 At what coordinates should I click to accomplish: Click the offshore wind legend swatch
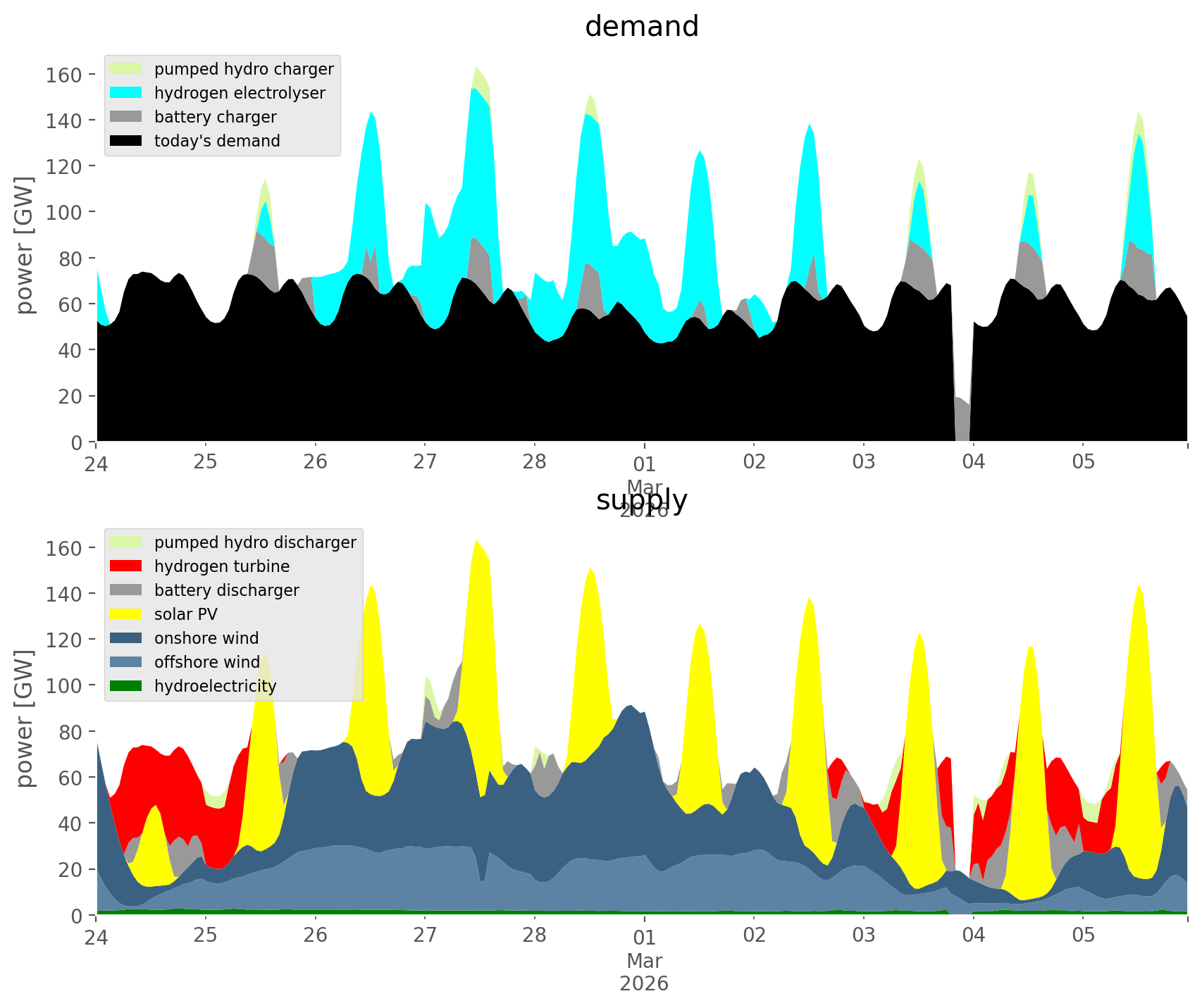click(126, 662)
